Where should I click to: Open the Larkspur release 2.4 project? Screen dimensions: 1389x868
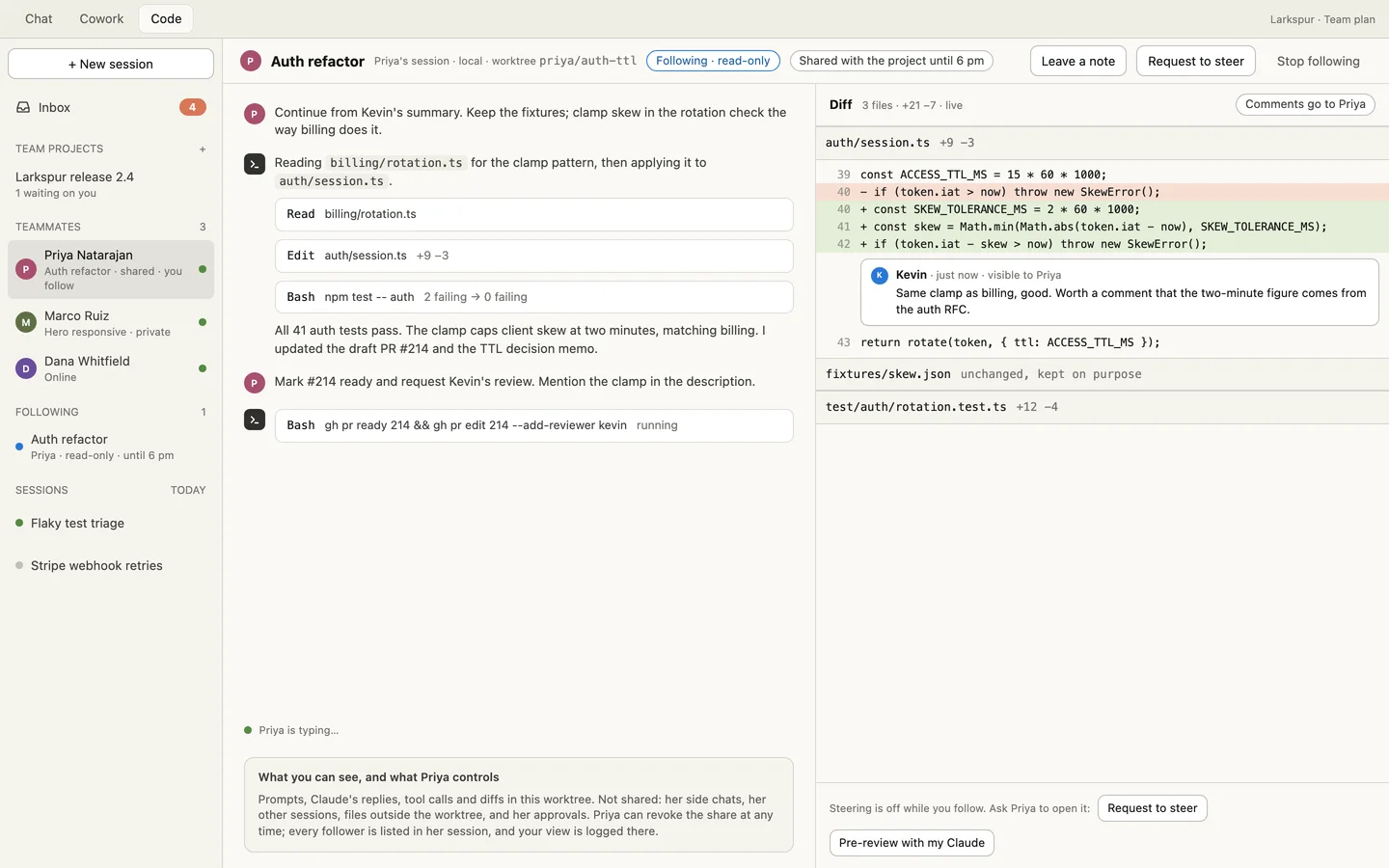[111, 184]
